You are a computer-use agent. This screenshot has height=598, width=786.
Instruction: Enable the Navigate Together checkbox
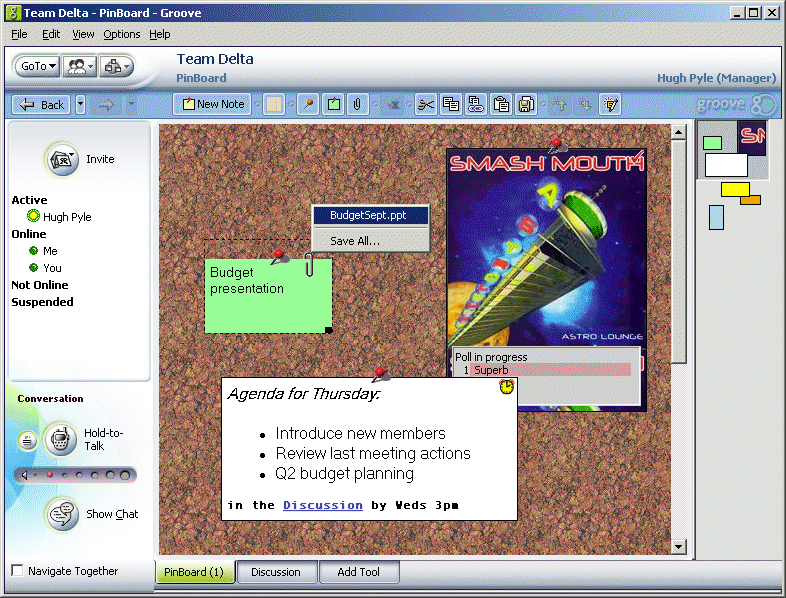(17, 571)
